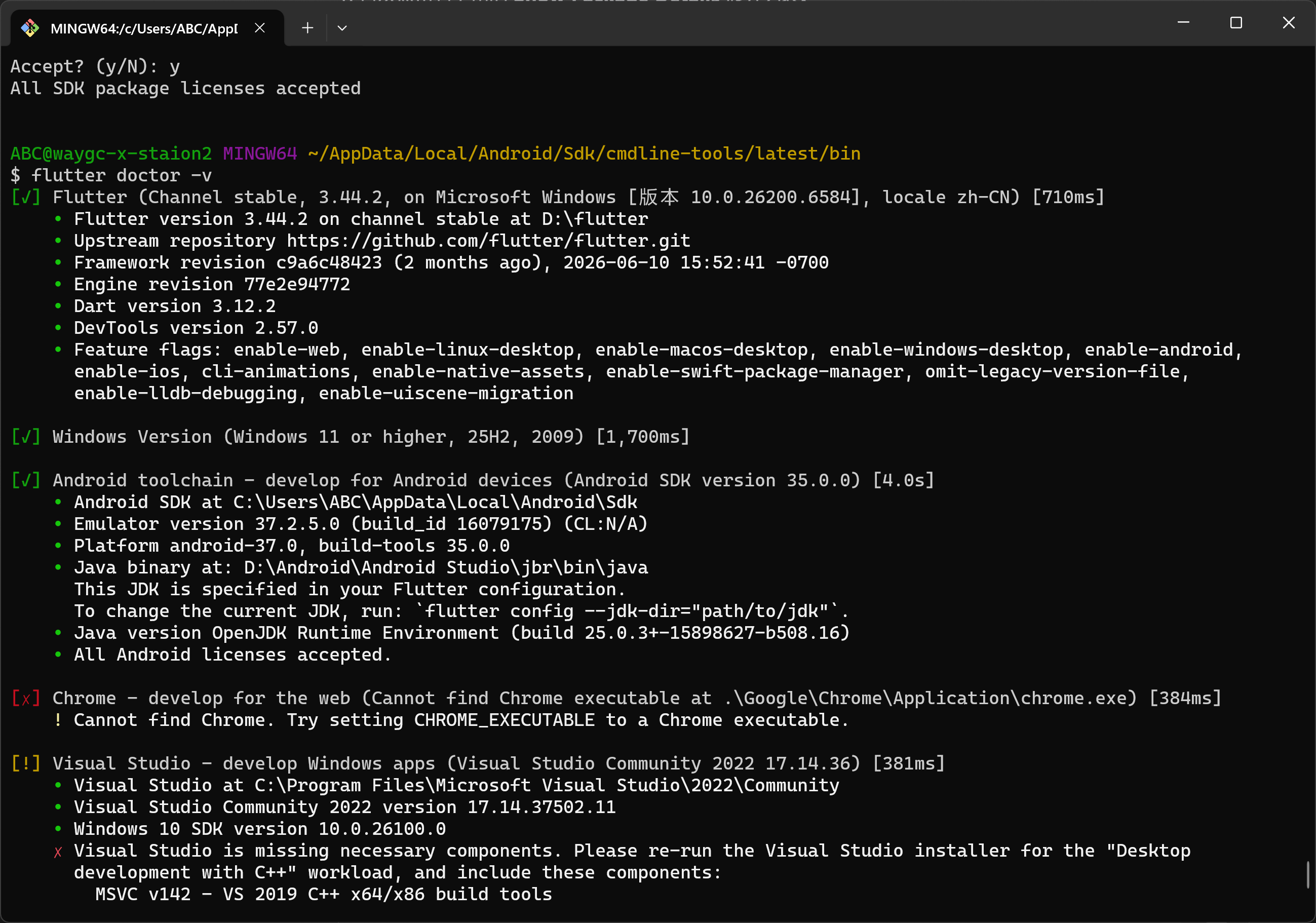The width and height of the screenshot is (1316, 923).
Task: Open the https://github.com/flutter/flutter.git link
Action: tap(488, 241)
